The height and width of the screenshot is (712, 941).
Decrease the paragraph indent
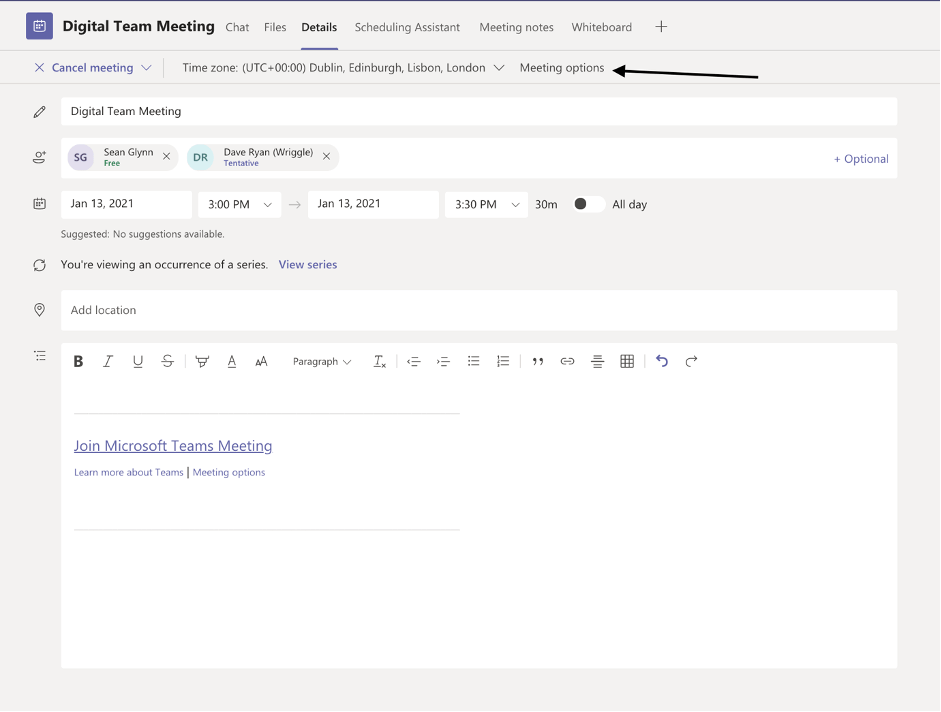tap(413, 361)
